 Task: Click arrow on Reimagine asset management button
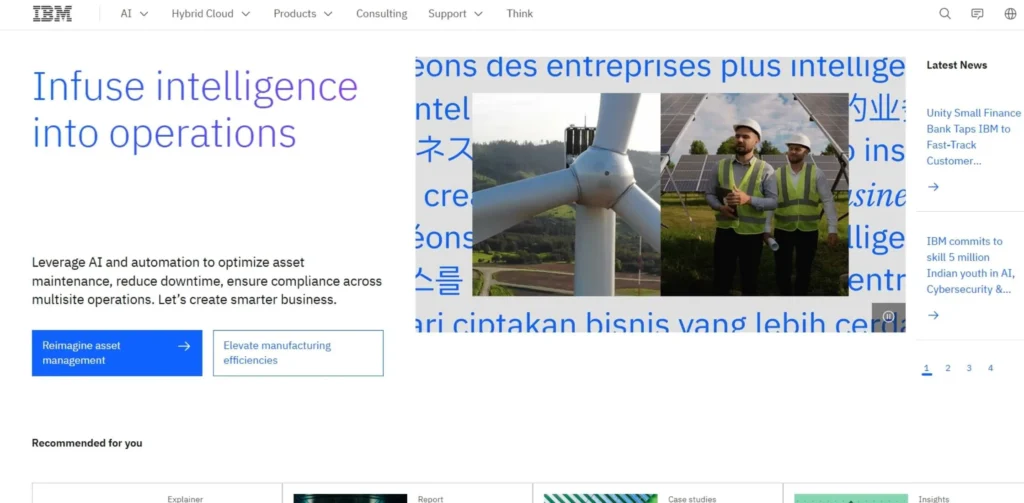click(x=184, y=346)
